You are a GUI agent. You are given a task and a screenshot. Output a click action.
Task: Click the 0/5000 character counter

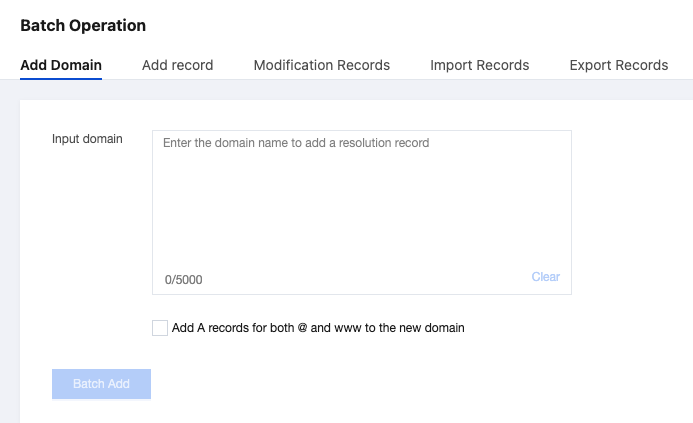point(184,280)
